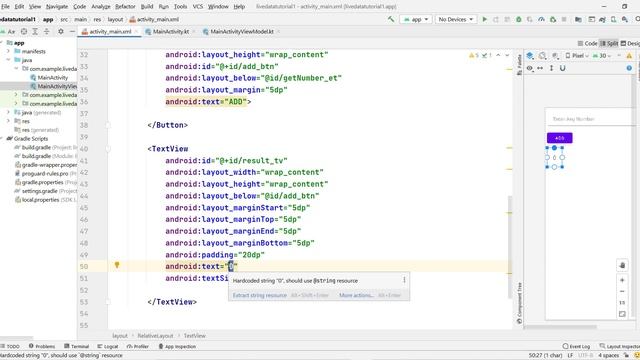Click the Orientation for Preview icon
Screen dimensions: 640x360
(x=542, y=56)
